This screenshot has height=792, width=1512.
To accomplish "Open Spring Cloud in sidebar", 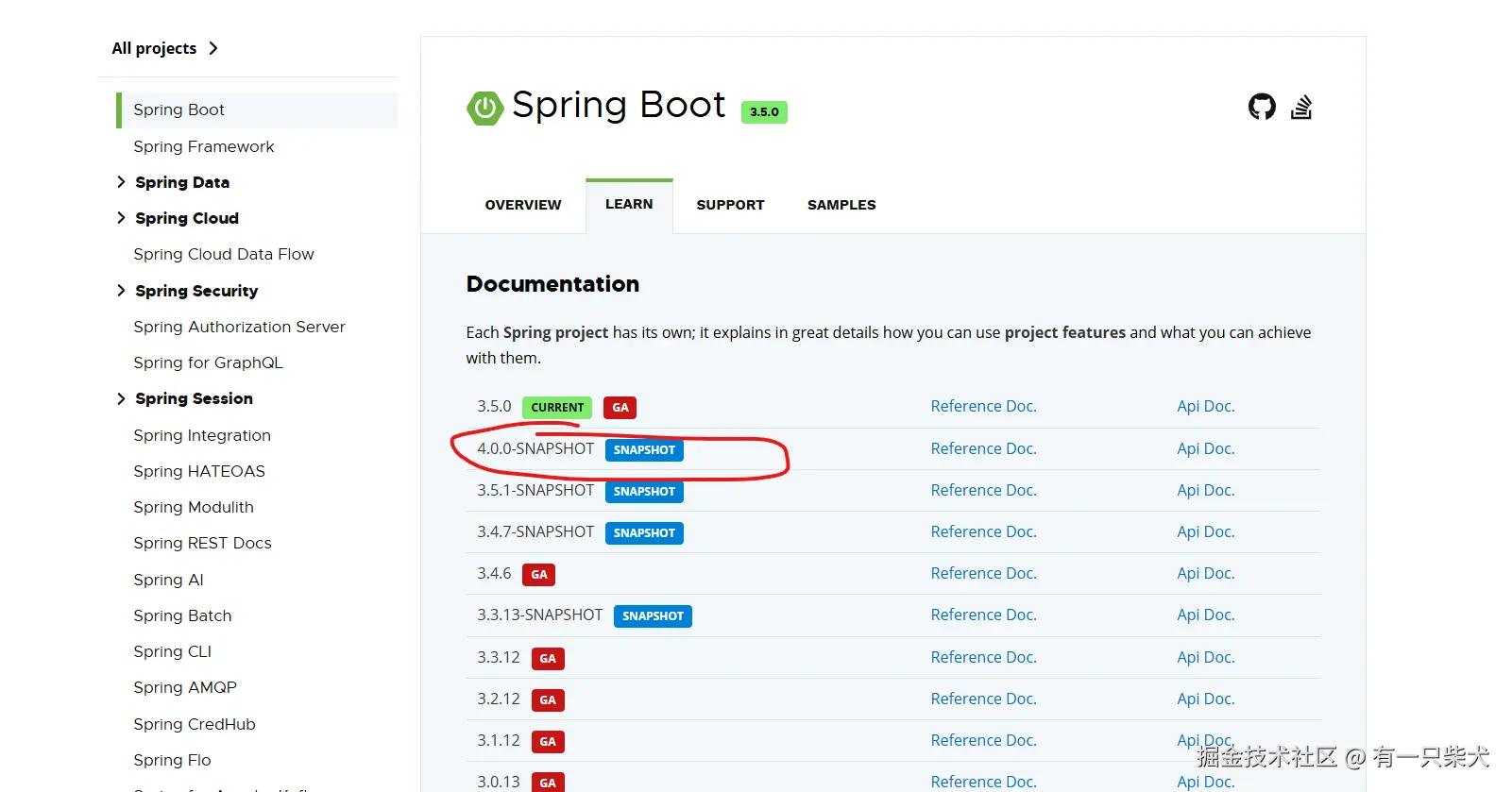I will pyautogui.click(x=187, y=218).
